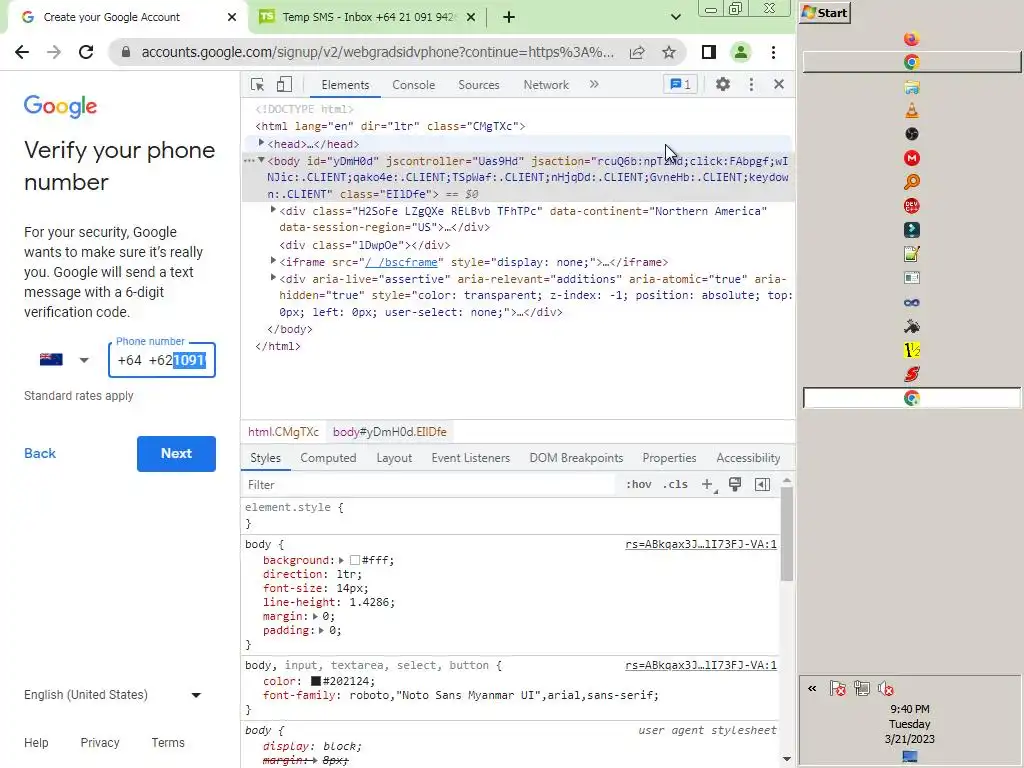Open the Accessibility tab
Image resolution: width=1024 pixels, height=768 pixels.
point(748,458)
